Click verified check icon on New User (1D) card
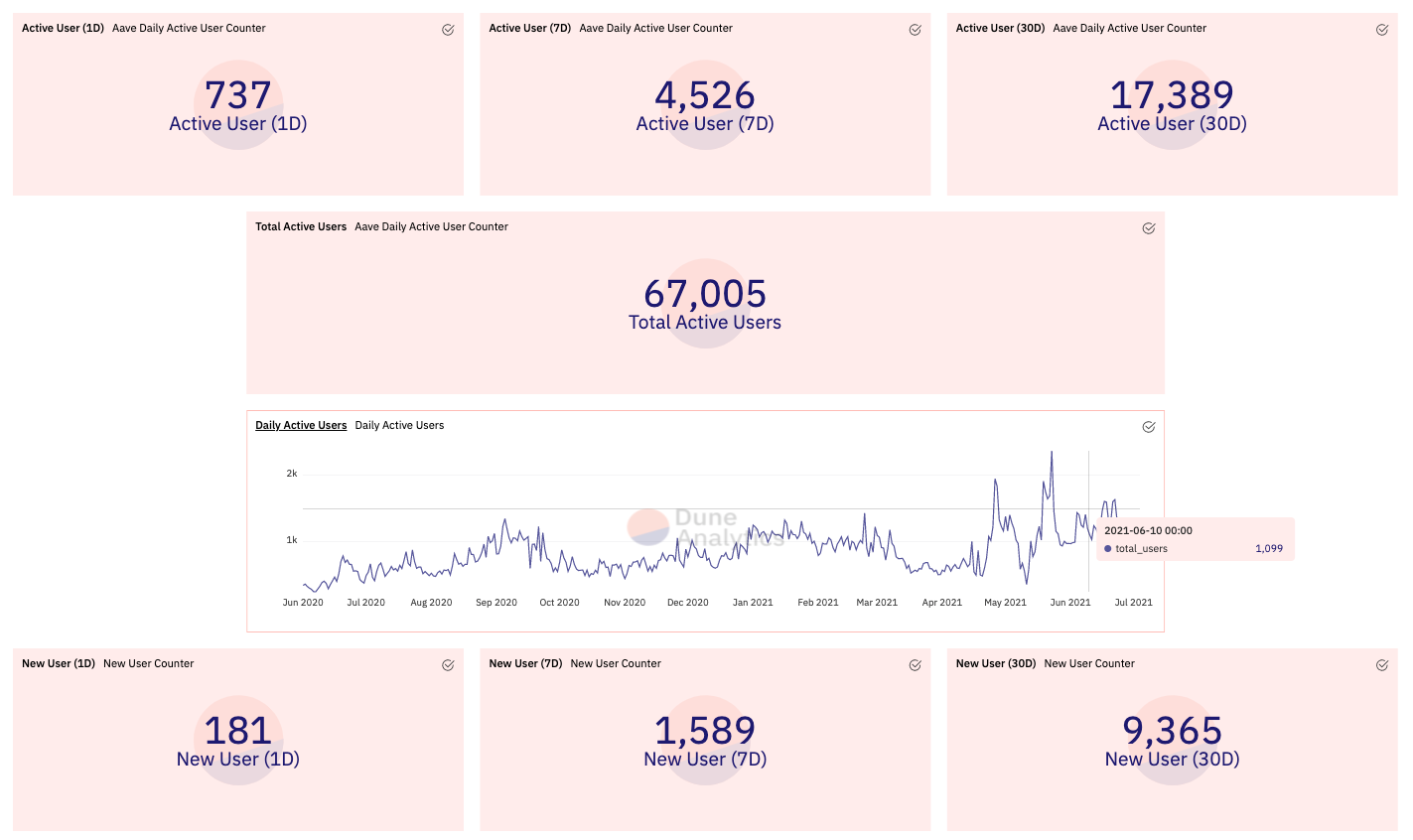1413x840 pixels. point(448,665)
